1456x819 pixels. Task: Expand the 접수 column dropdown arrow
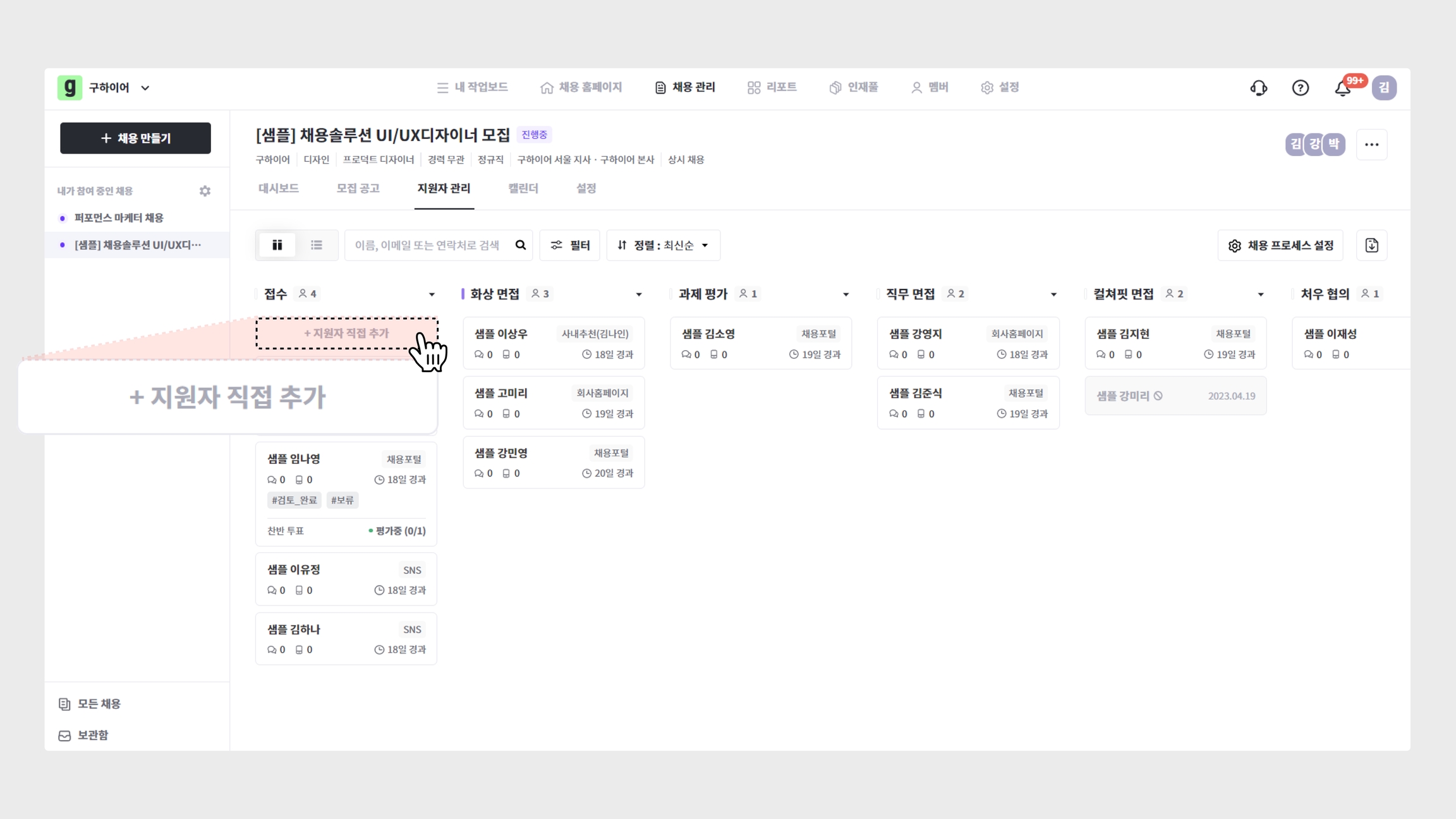[x=432, y=294]
